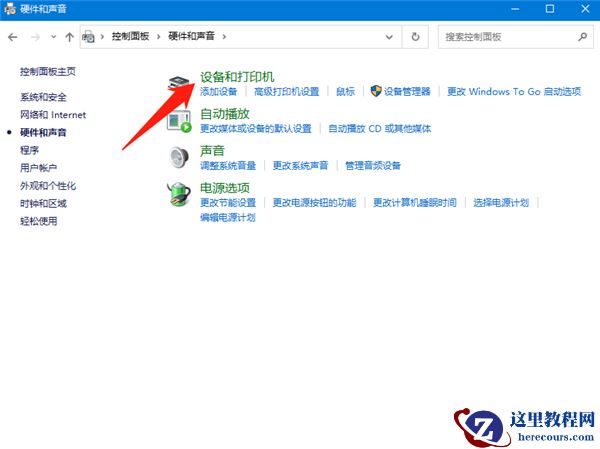
Task: Click the Power Options battery icon
Action: pos(179,194)
